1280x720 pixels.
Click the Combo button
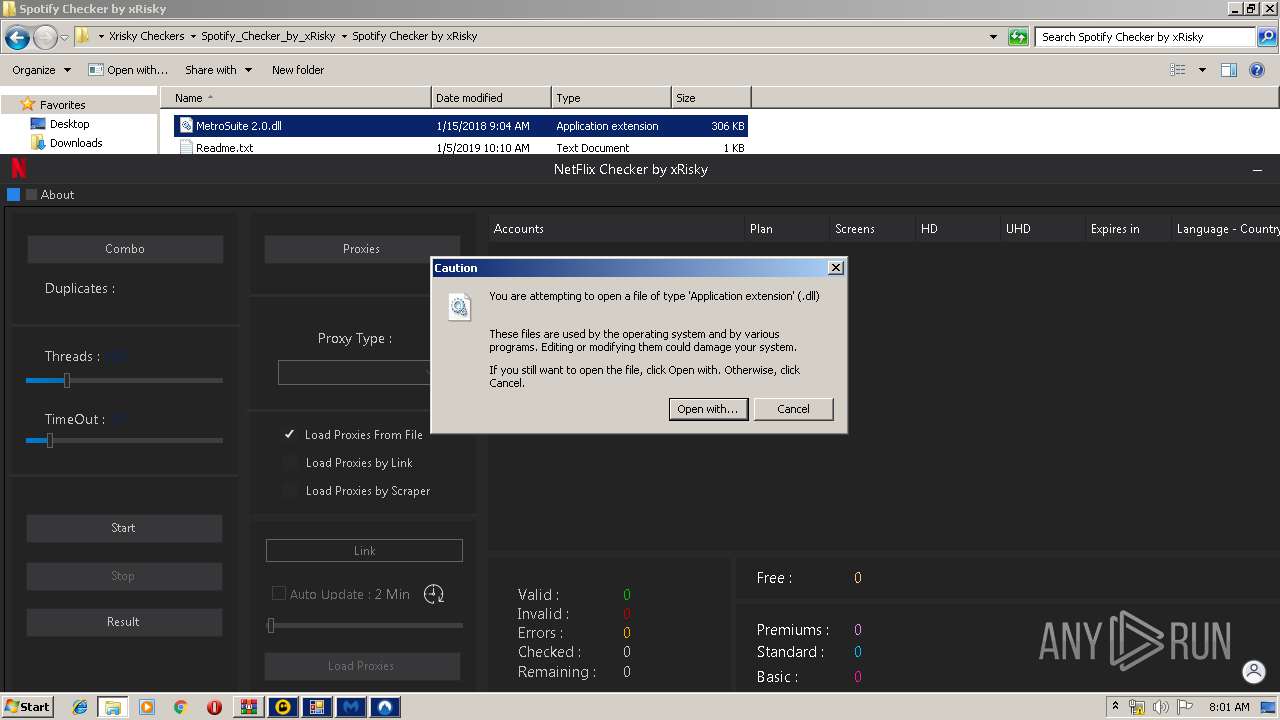click(125, 249)
